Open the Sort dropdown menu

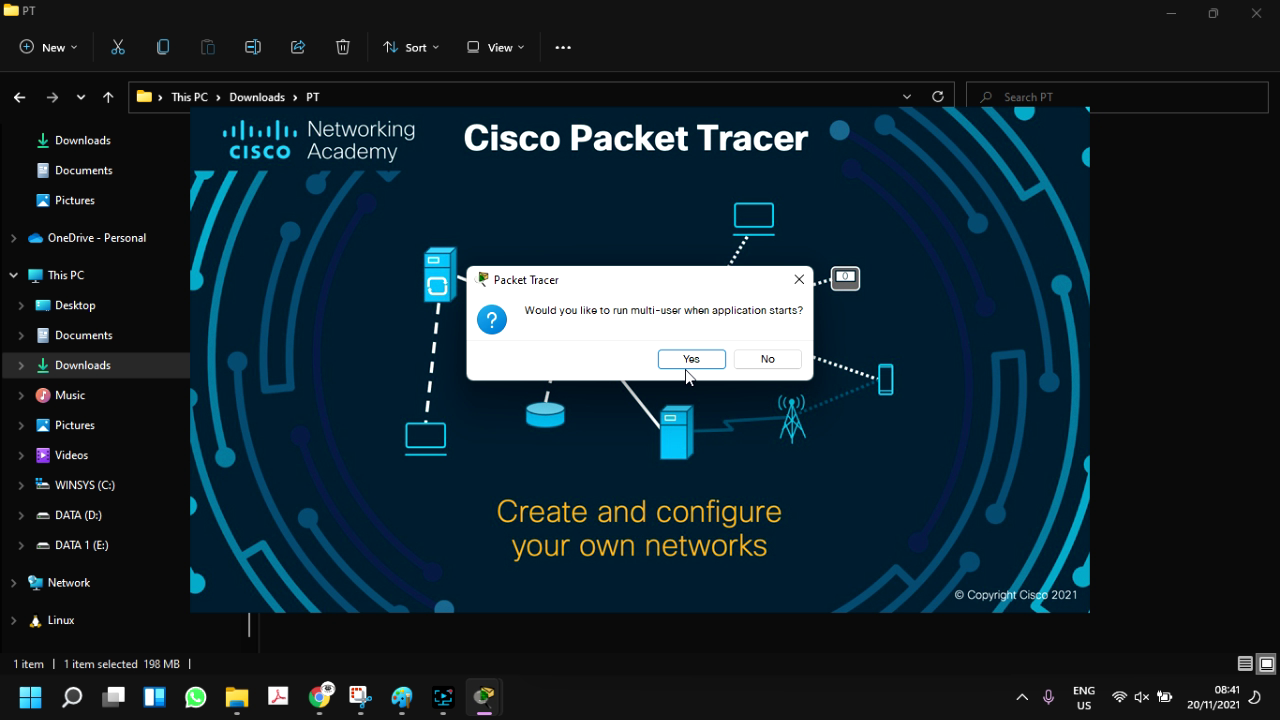[411, 47]
